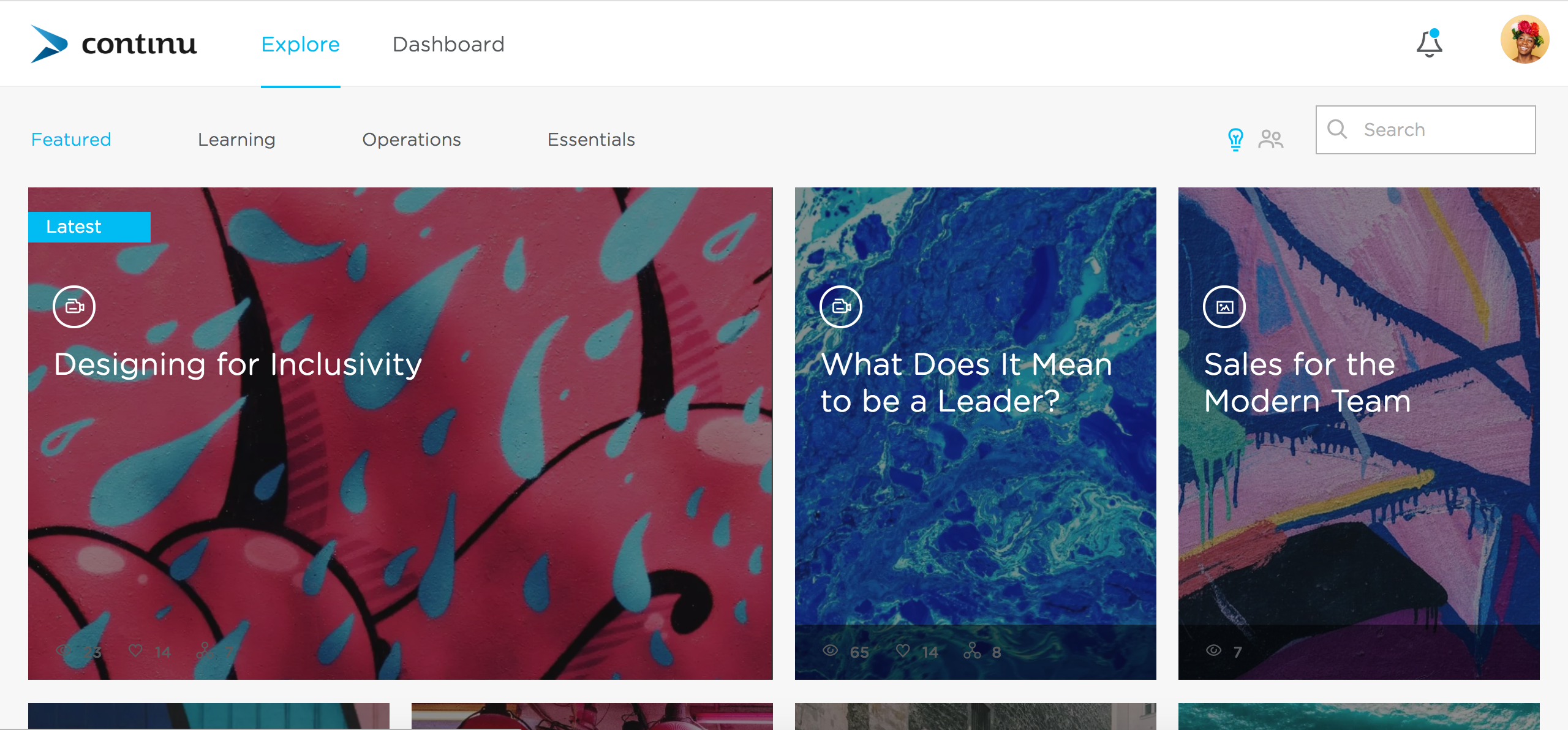Open the Essentials category
The height and width of the screenshot is (730, 1568).
591,140
